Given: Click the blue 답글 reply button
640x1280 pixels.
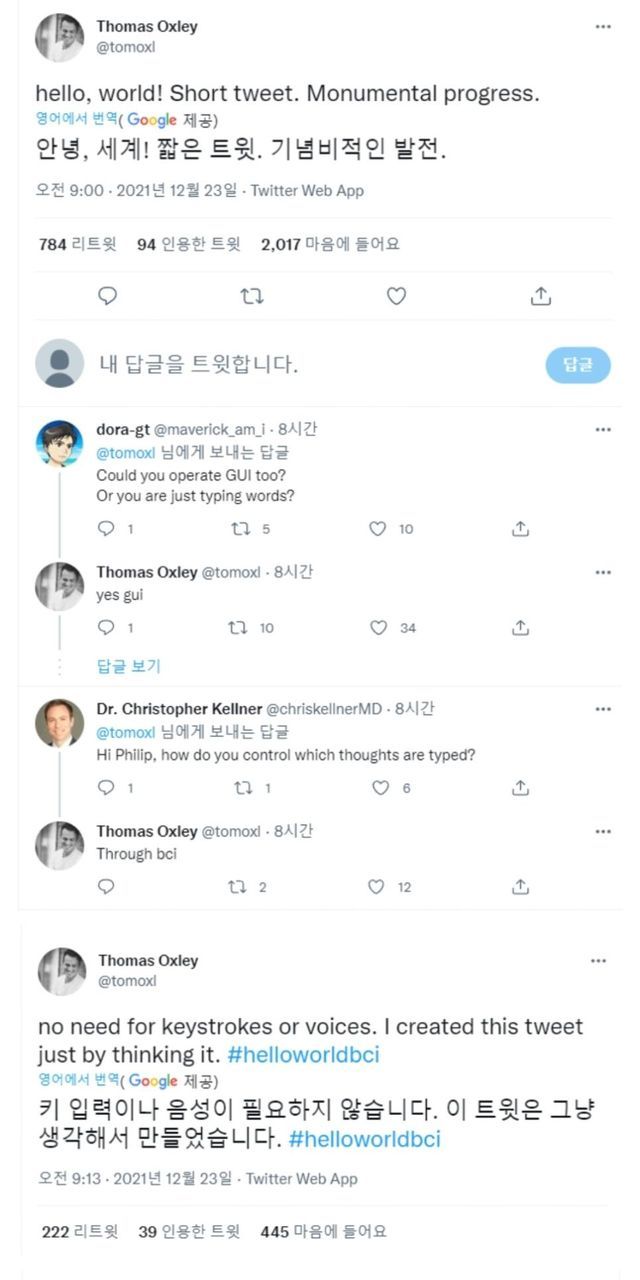Looking at the screenshot, I should point(577,365).
